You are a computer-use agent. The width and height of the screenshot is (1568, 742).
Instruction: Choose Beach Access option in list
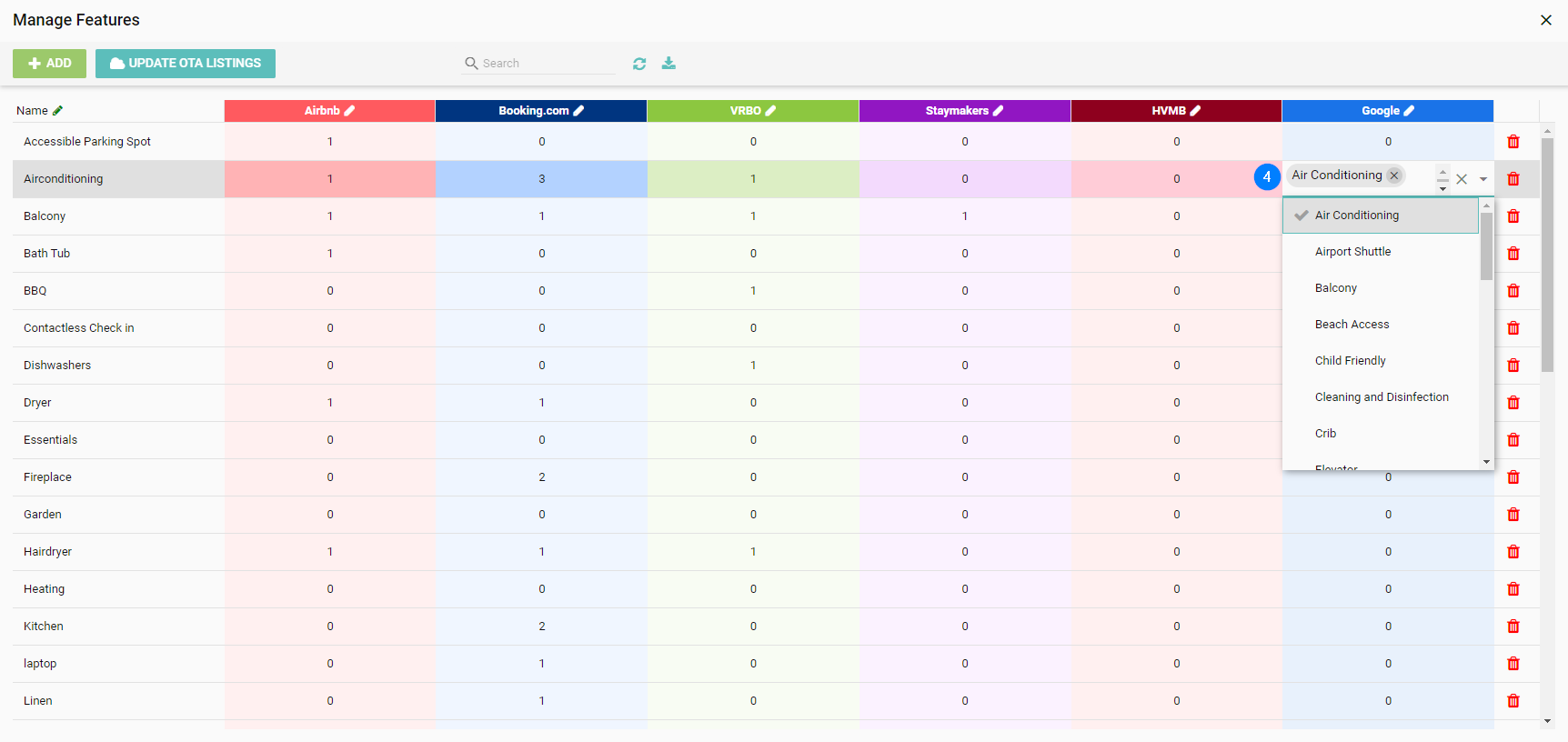[1352, 325]
